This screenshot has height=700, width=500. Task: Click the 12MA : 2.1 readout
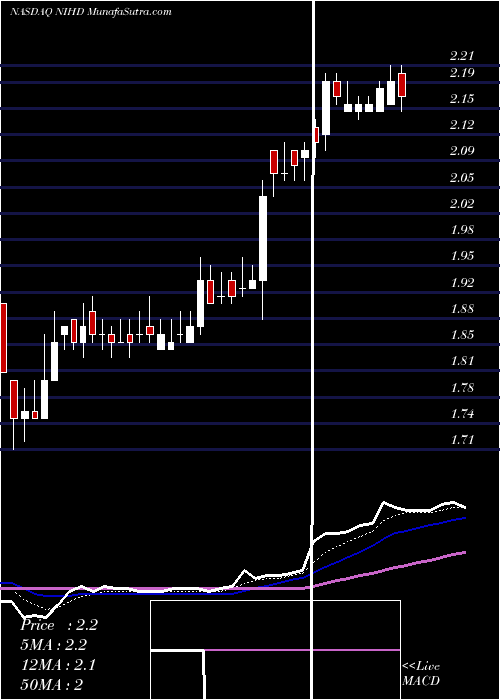pos(58,665)
